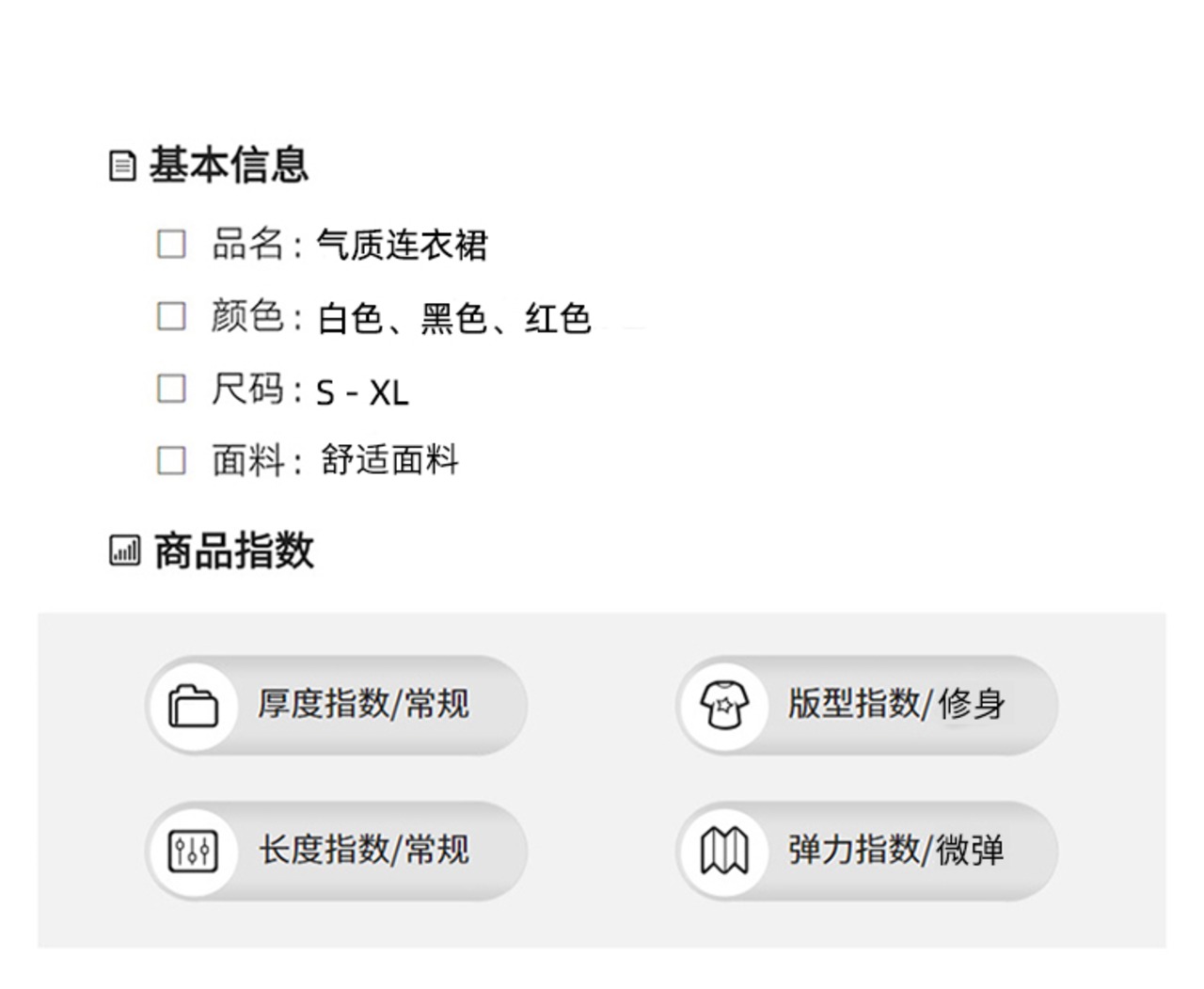
Task: Tick the checkbox next to 颜色
Action: pos(171,316)
